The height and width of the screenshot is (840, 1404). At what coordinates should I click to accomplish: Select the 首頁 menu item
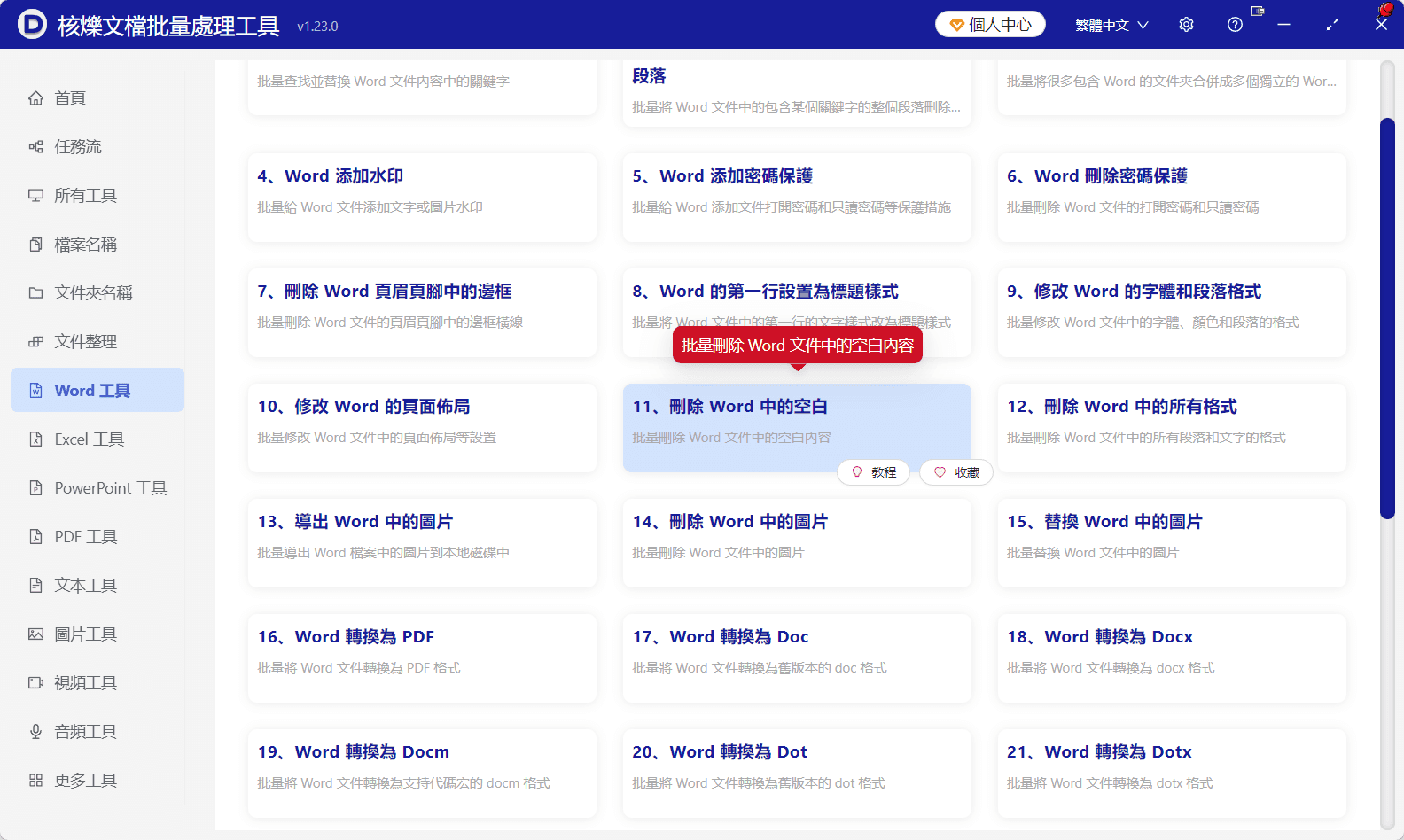pos(97,98)
